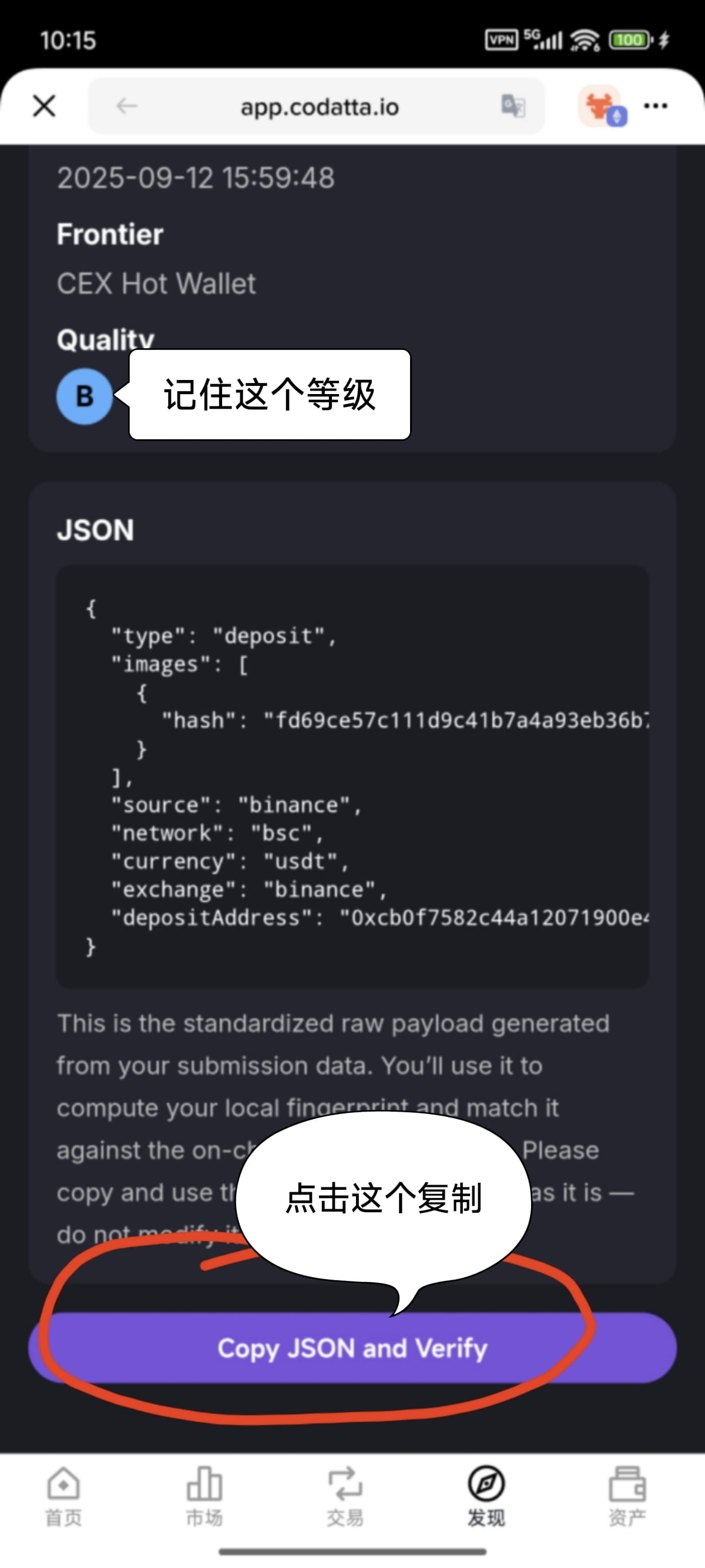Screen dimensions: 705x1568
Task: Close the in-app browser with the X icon
Action: point(45,106)
